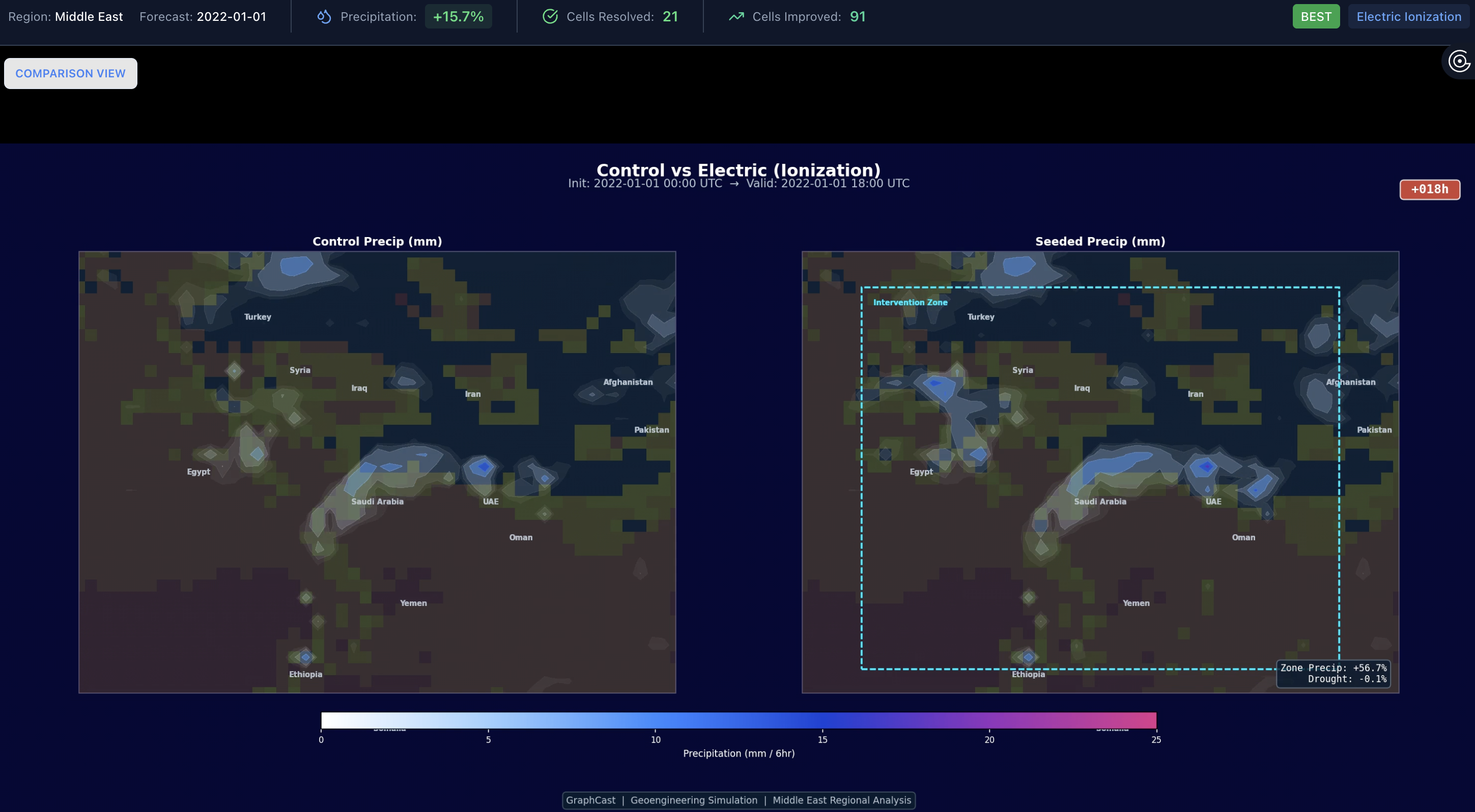Click the precipitation color scale bar

[x=738, y=720]
